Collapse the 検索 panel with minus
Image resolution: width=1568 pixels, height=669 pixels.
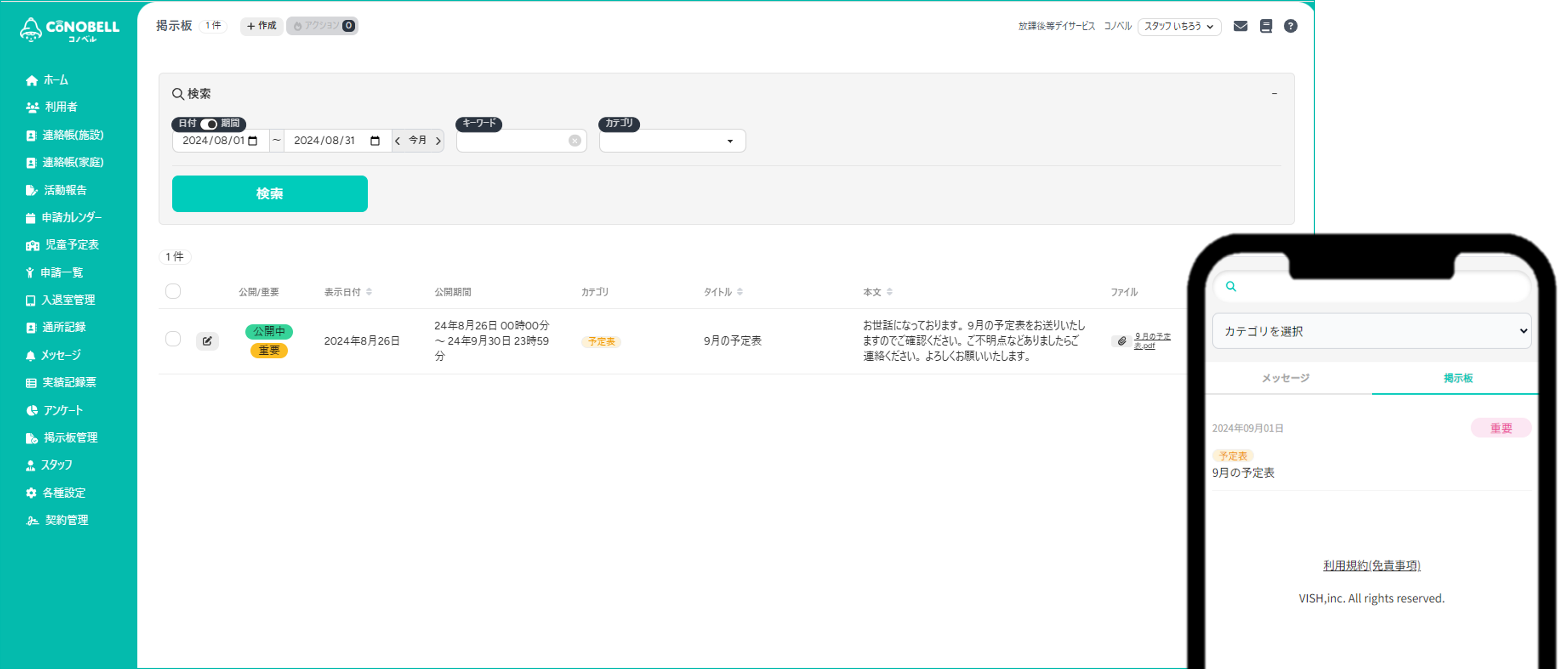point(1274,93)
